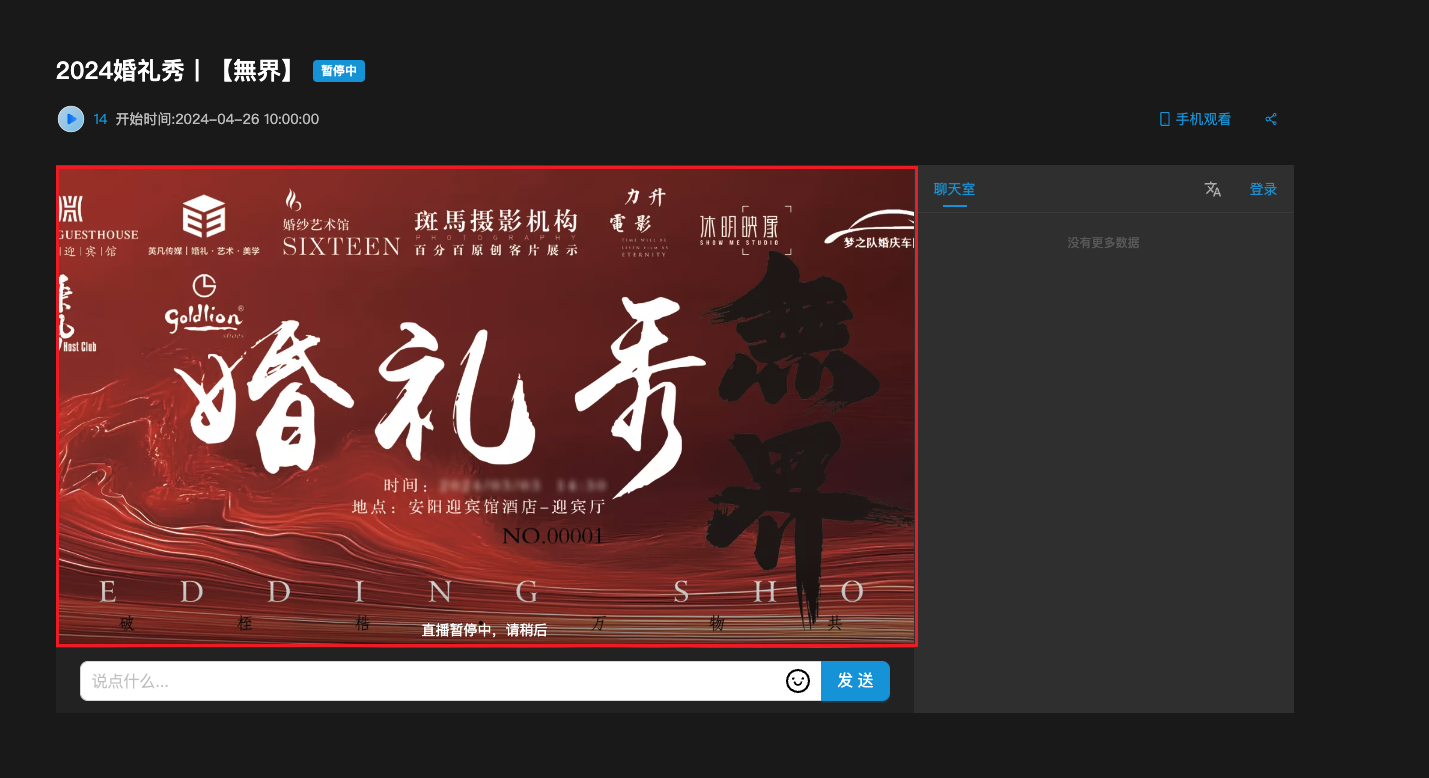Click the SIXTEEN 婚纱艺术馆 logo
Image resolution: width=1429 pixels, height=778 pixels.
tap(340, 225)
